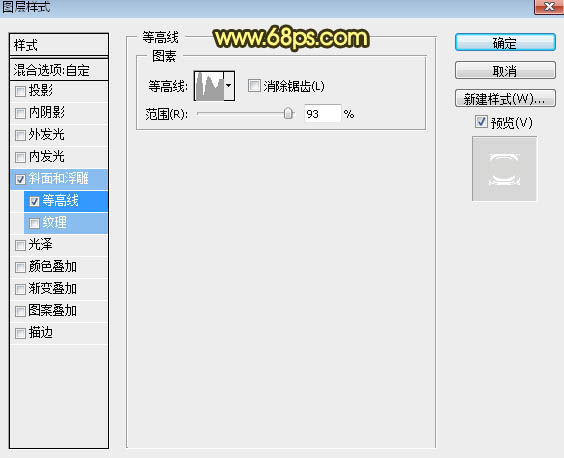Click the 新建样式(W)... button
Screen dimensions: 564x458
pos(505,98)
